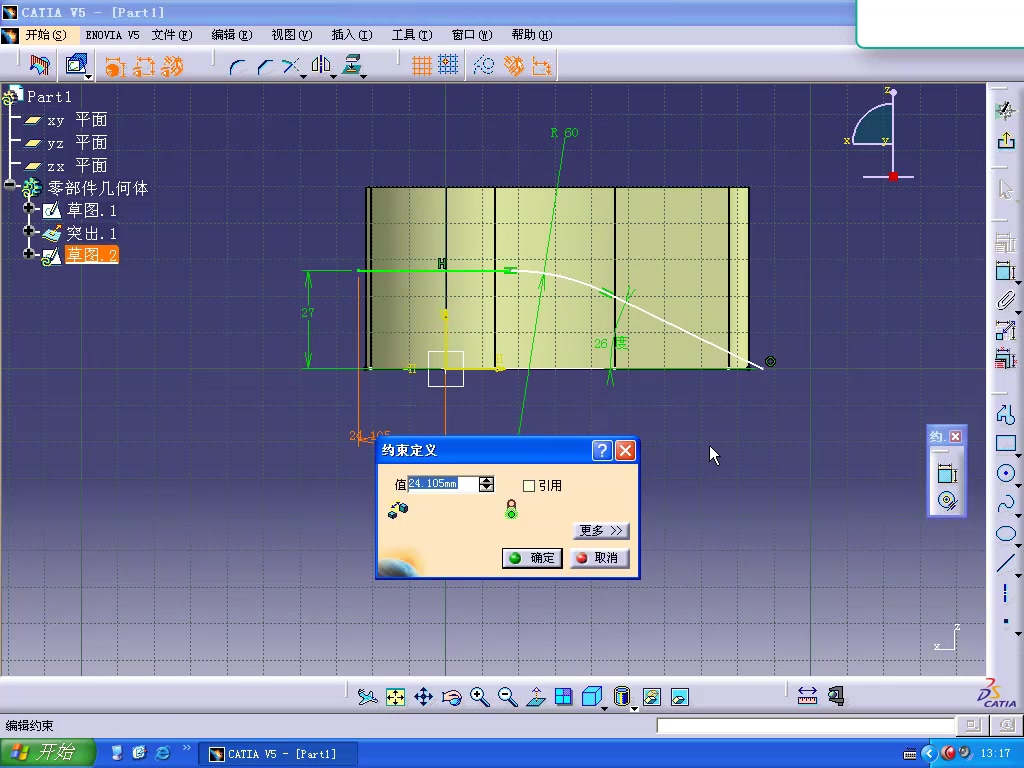This screenshot has height=768, width=1024.
Task: Select the Pan view icon
Action: tap(424, 697)
